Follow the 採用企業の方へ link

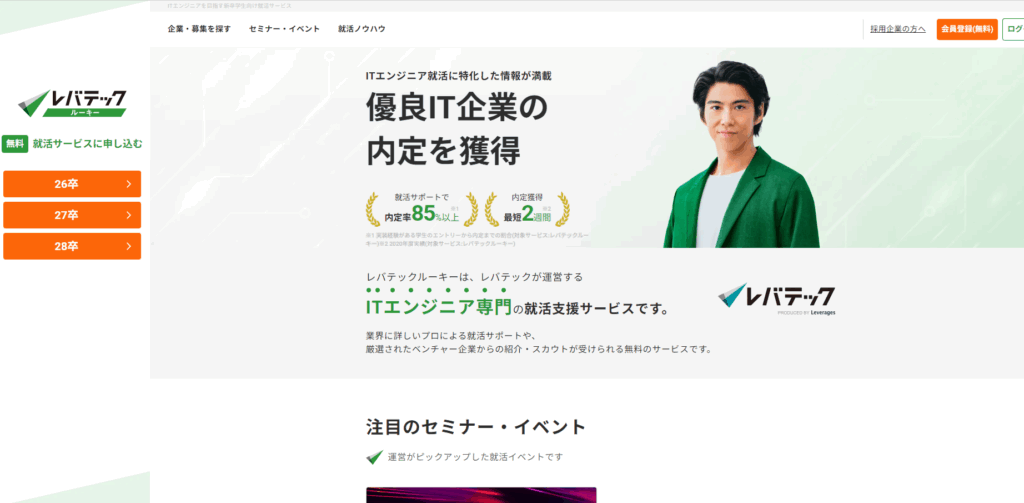click(898, 29)
